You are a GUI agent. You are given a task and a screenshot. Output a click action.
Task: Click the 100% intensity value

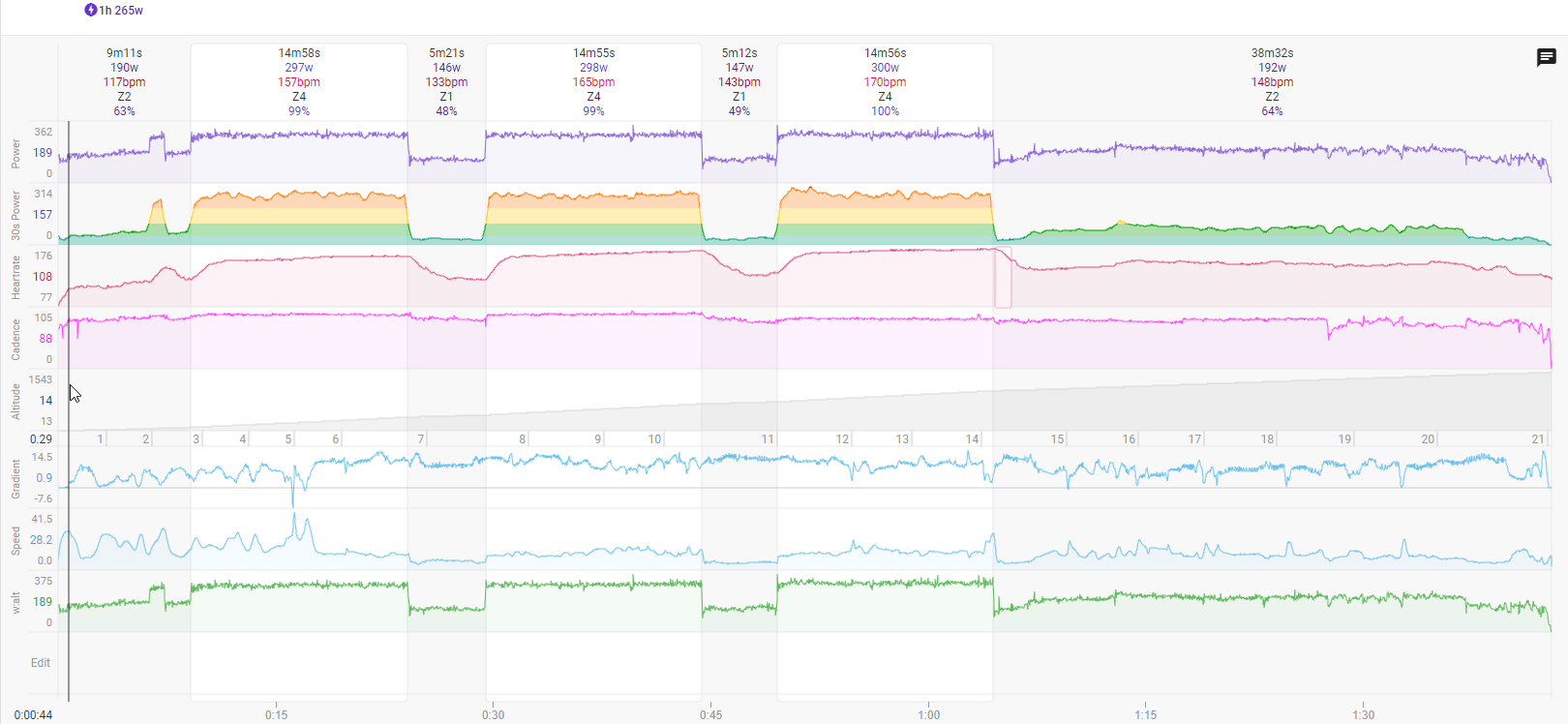coord(885,111)
